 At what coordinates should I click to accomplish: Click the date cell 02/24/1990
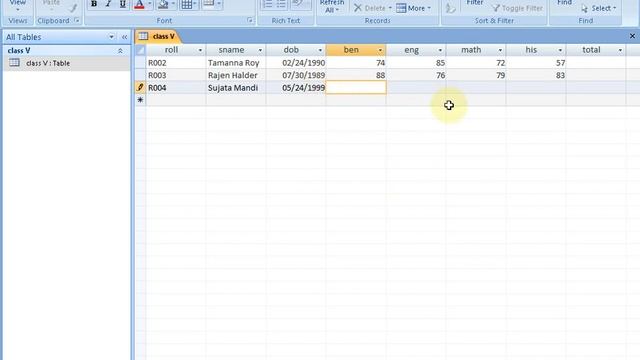click(296, 63)
